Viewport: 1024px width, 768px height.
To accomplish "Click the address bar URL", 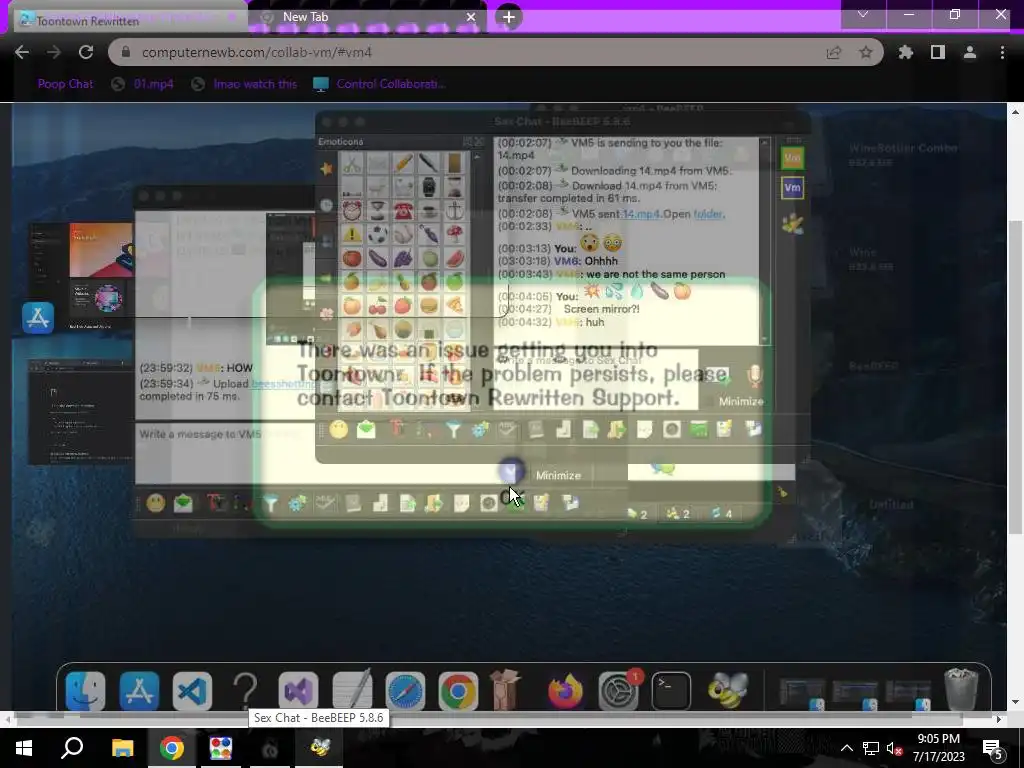I will point(257,52).
